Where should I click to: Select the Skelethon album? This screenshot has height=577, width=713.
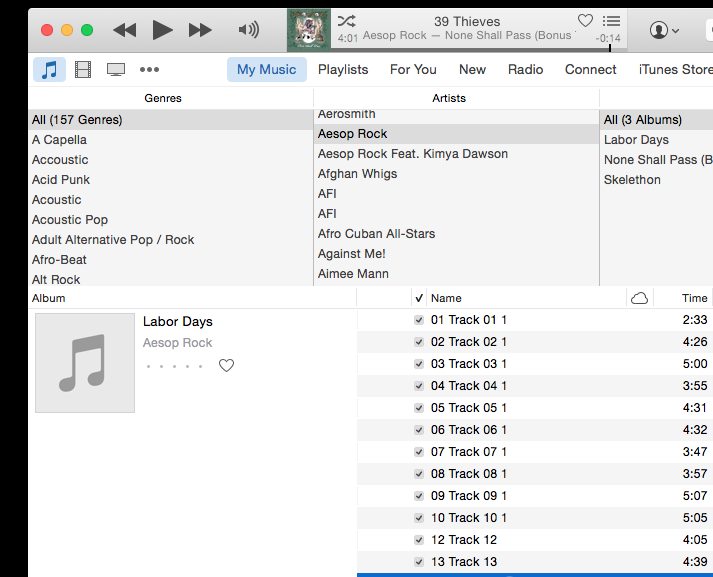point(657,180)
